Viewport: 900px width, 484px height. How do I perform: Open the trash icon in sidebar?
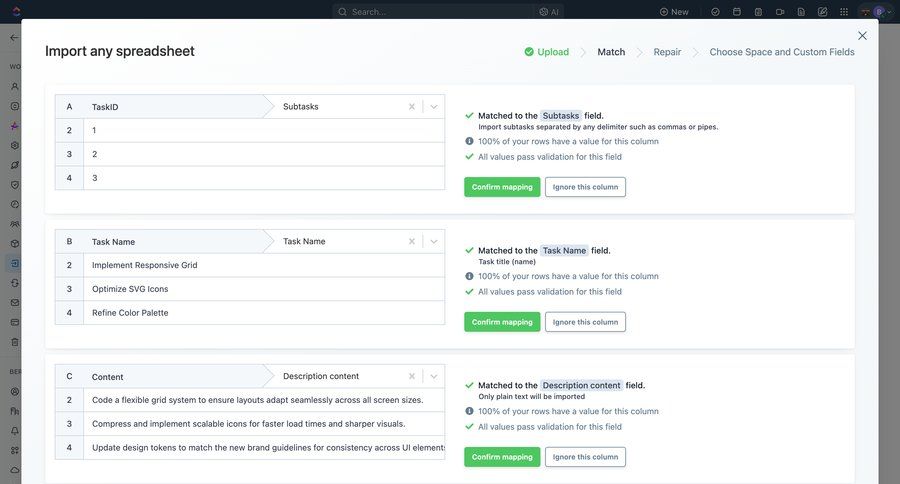tap(15, 342)
